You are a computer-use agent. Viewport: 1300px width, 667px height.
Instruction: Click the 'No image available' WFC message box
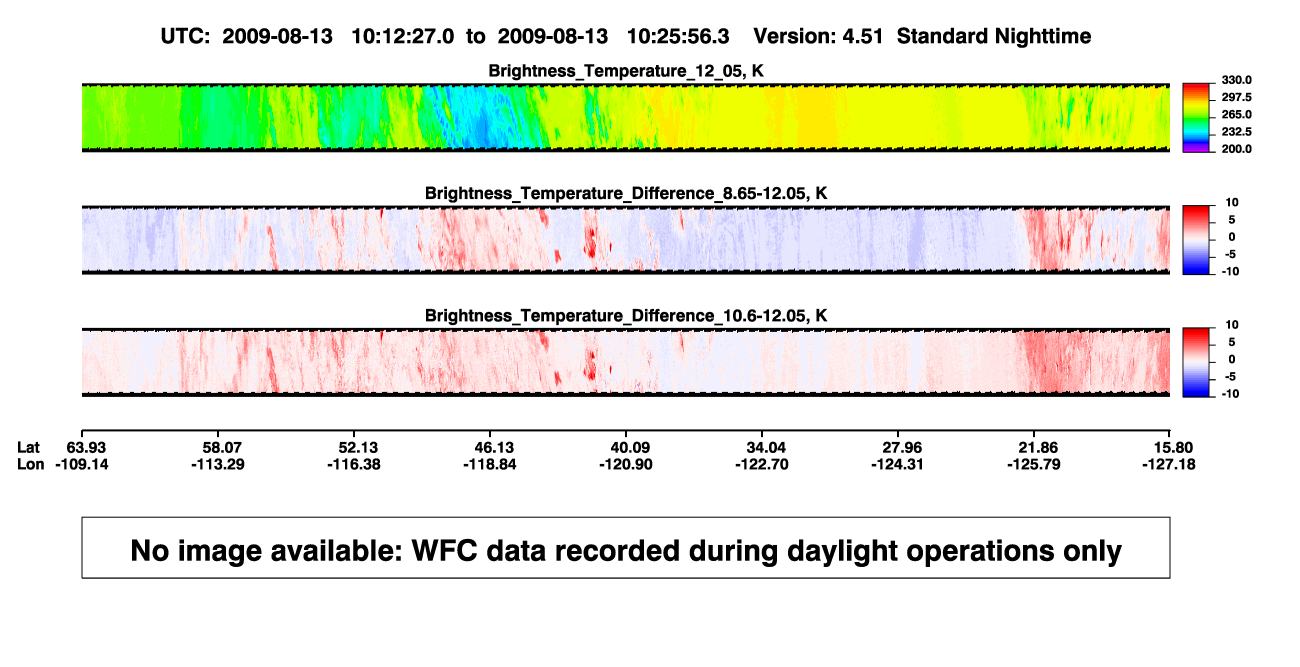[626, 548]
